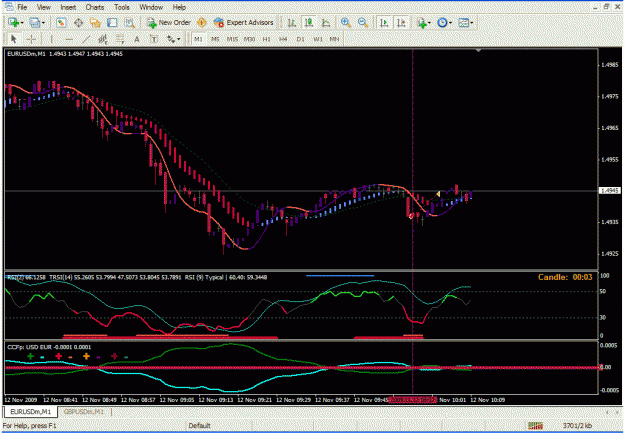Click the Profiles toolbar icon

coord(35,23)
